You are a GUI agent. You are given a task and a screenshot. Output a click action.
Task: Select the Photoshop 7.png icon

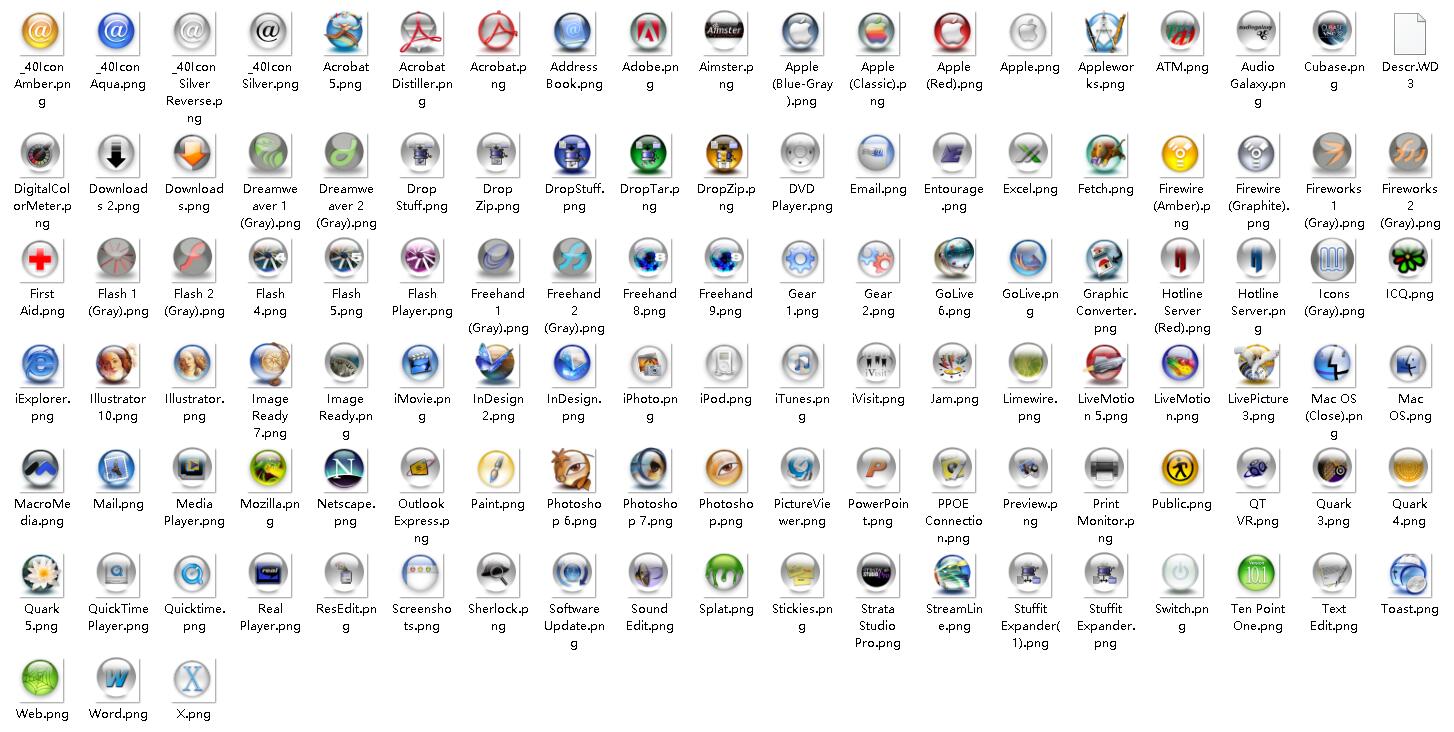[649, 469]
